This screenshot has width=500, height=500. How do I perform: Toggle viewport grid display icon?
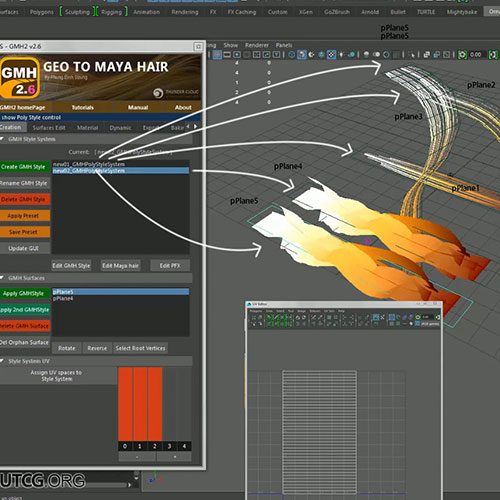click(x=217, y=54)
